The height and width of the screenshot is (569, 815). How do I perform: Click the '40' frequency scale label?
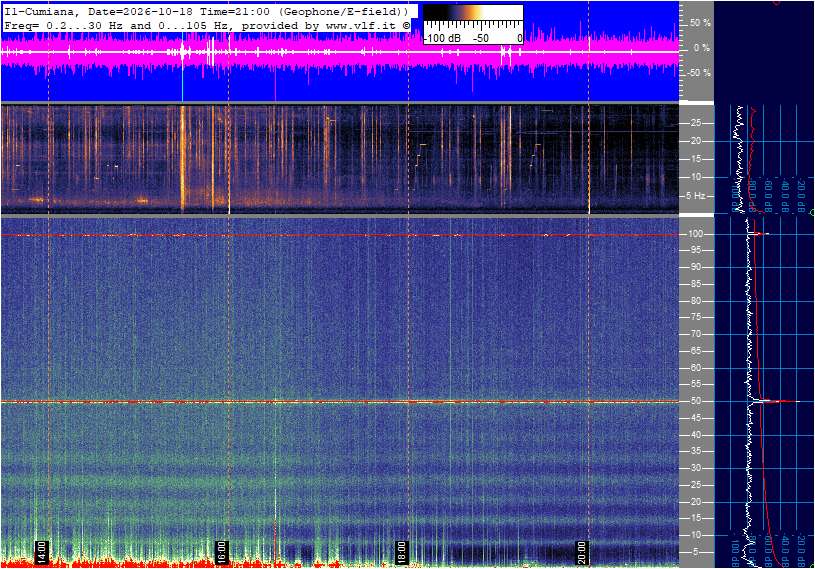click(x=695, y=435)
